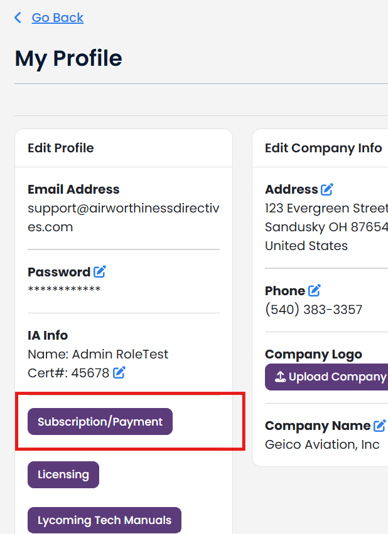Edit the Phone number via its pencil icon
The height and width of the screenshot is (534, 388).
(x=314, y=290)
